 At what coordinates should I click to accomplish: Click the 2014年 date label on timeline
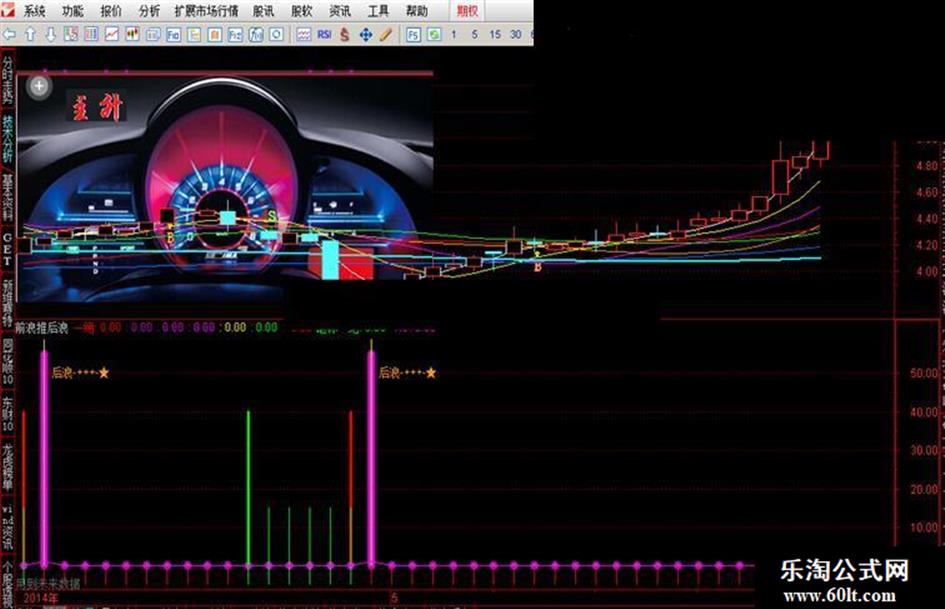pyautogui.click(x=41, y=599)
